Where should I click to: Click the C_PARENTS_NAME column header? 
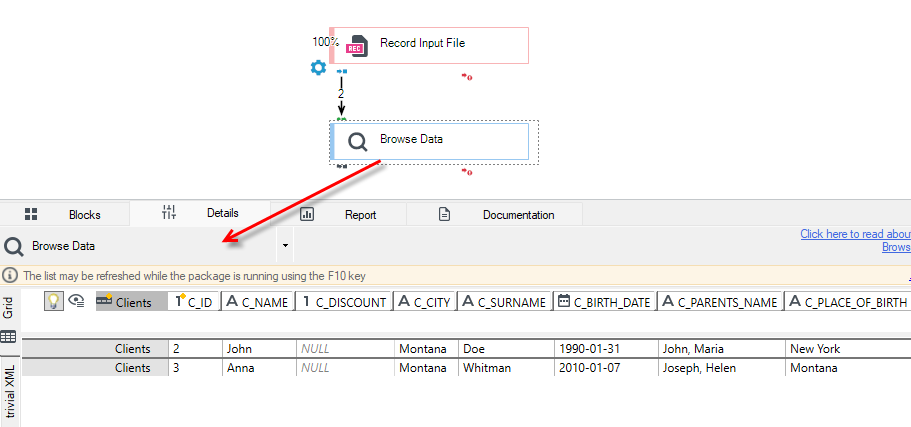(720, 302)
